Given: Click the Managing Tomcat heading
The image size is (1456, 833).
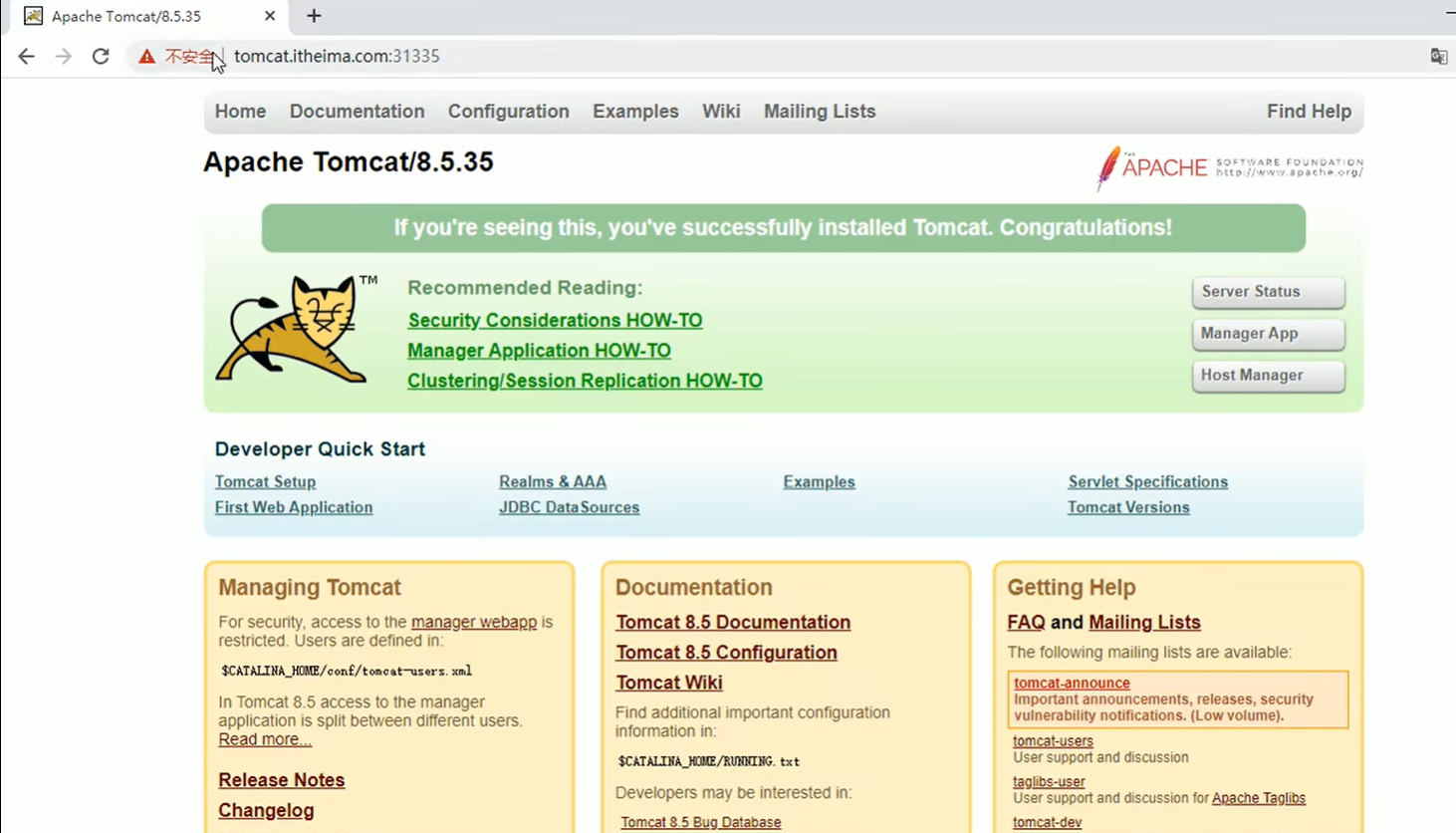Looking at the screenshot, I should click(310, 588).
